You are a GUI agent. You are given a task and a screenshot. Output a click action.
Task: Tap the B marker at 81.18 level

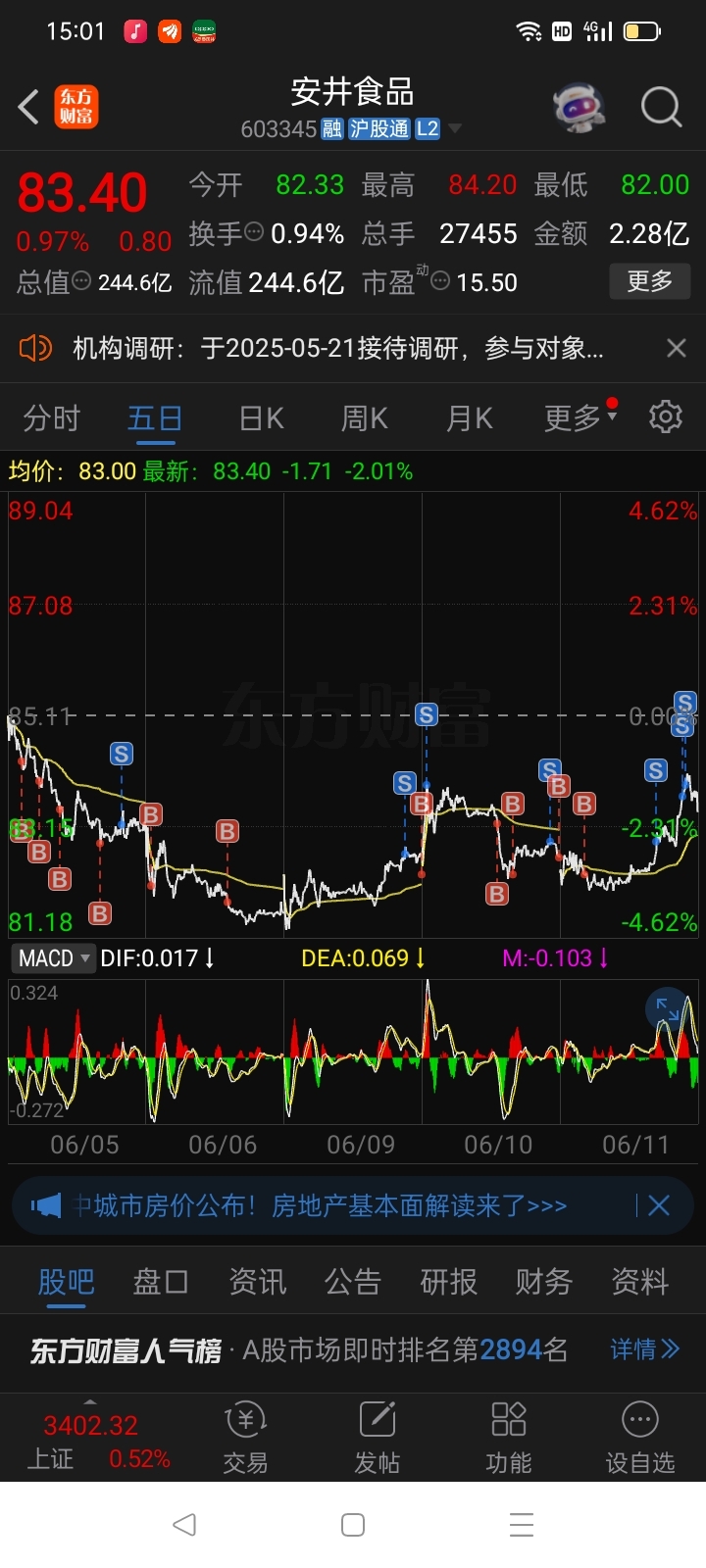tap(100, 913)
